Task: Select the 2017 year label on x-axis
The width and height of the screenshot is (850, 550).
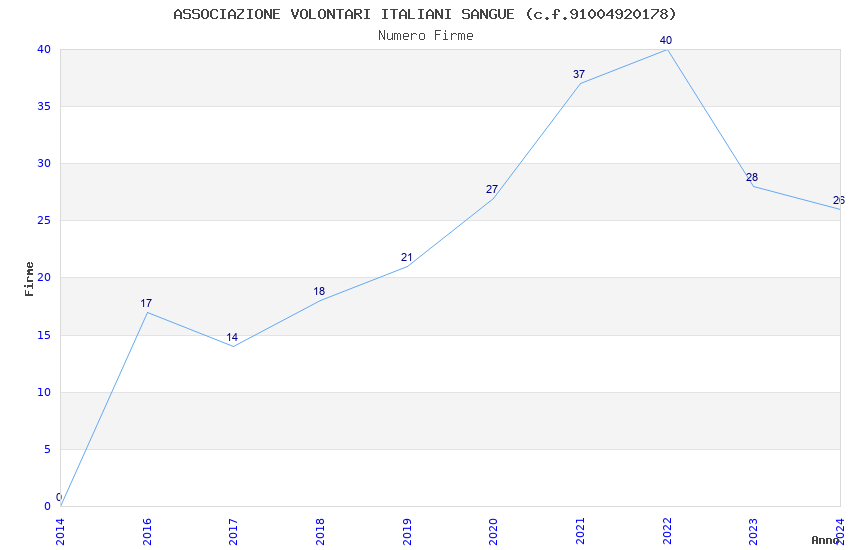Action: click(233, 532)
